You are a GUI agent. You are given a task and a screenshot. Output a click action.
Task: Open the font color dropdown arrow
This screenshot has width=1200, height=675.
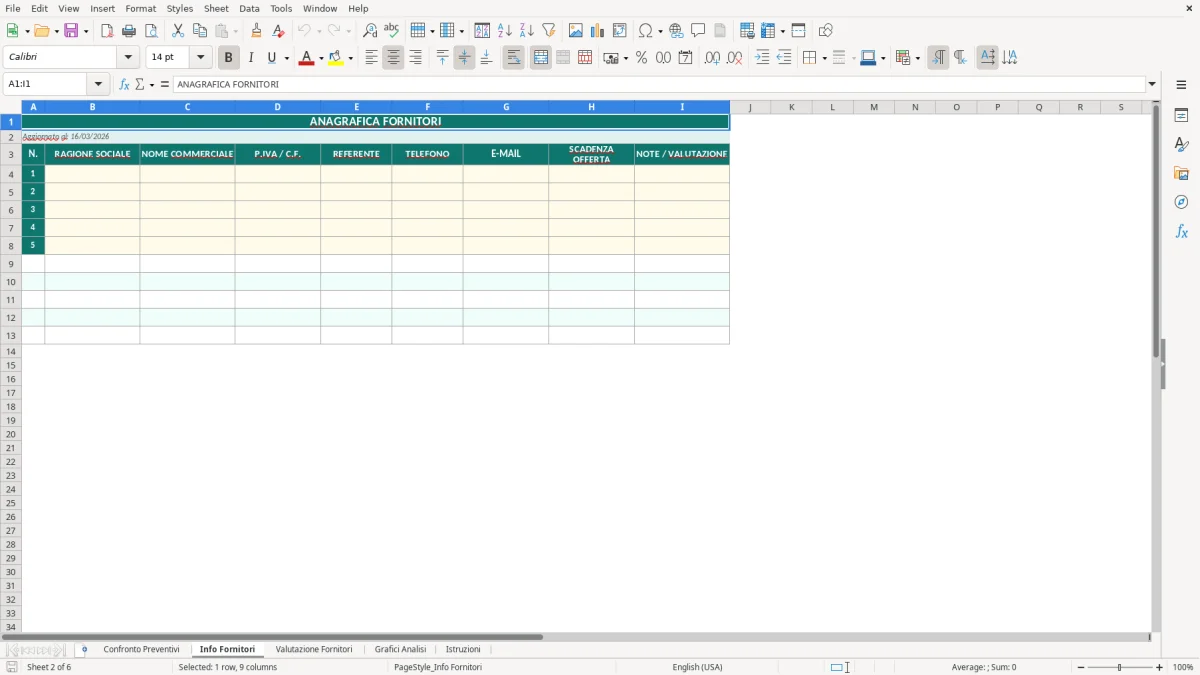click(x=320, y=58)
